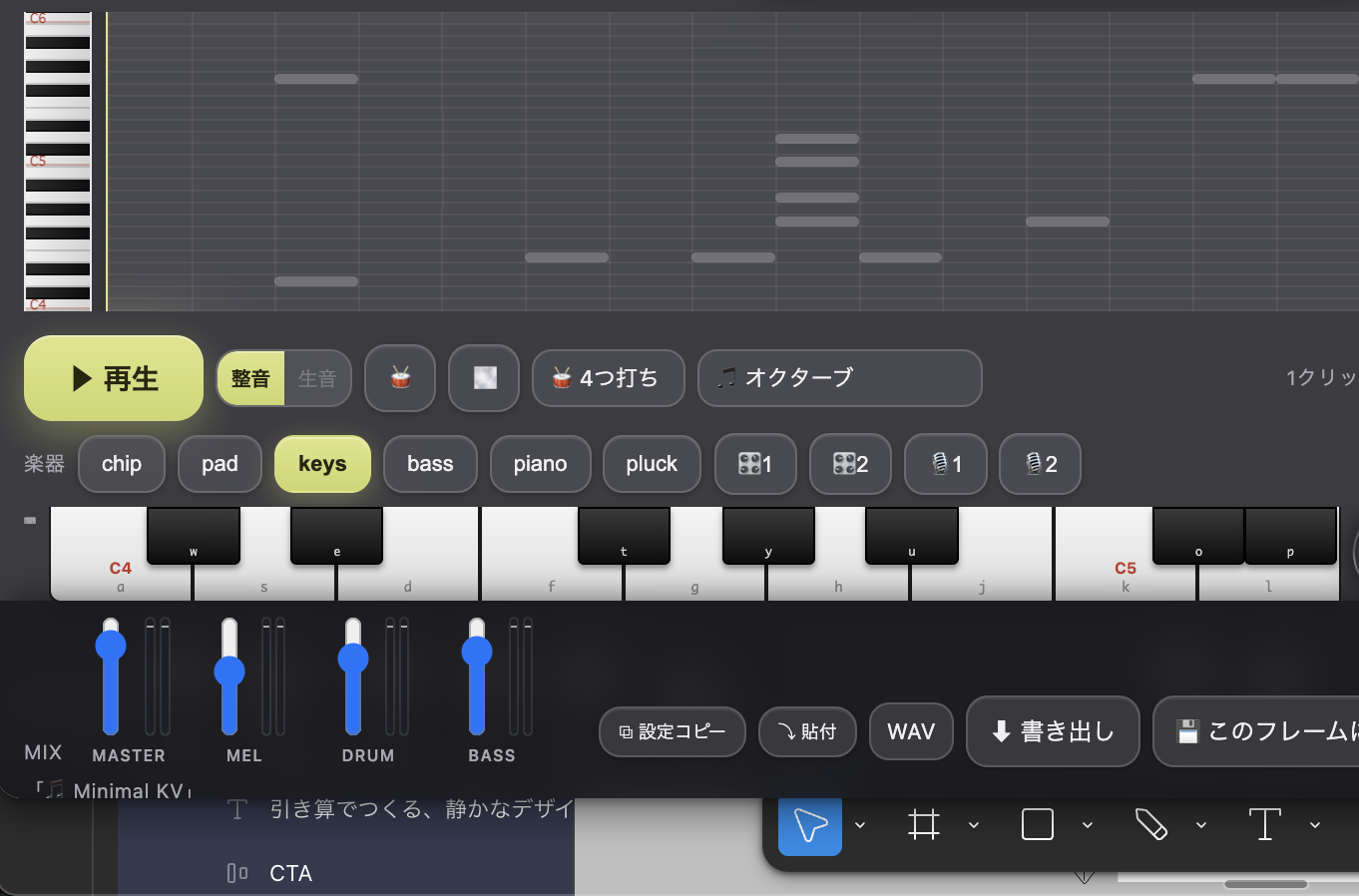Click the gray square icon button
The width and height of the screenshot is (1359, 896).
pyautogui.click(x=484, y=378)
